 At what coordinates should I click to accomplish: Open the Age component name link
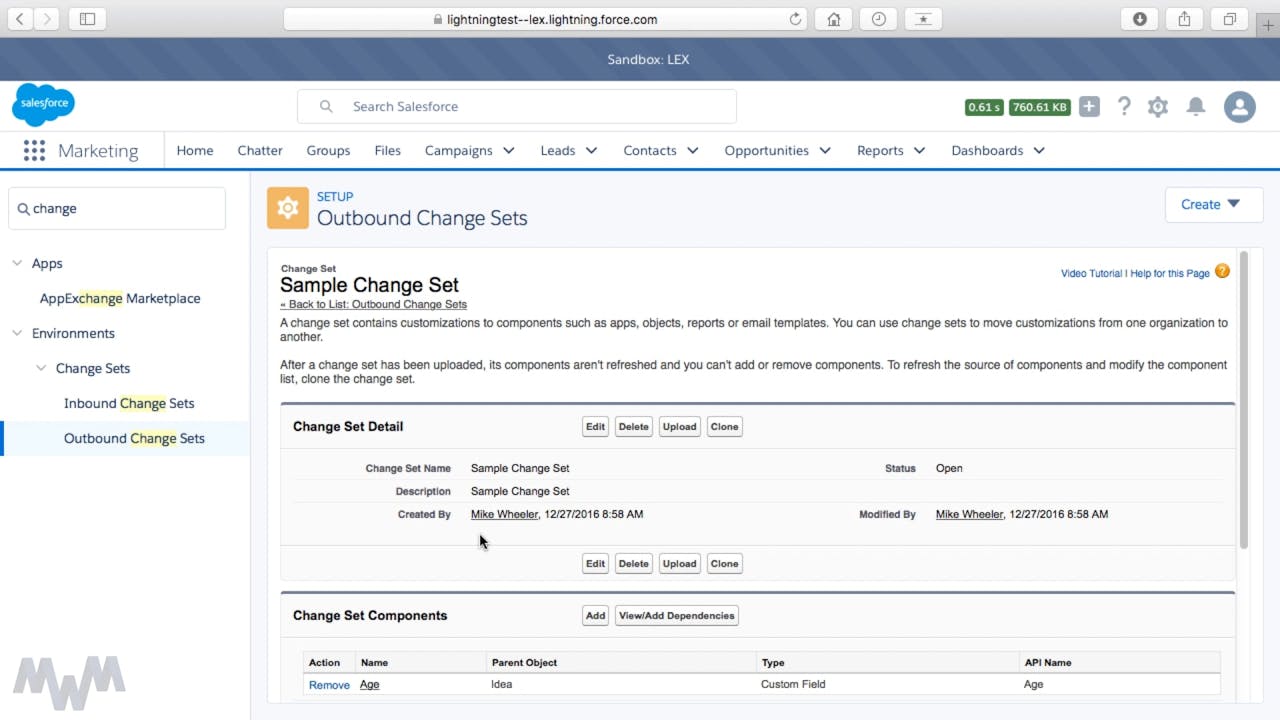click(369, 684)
